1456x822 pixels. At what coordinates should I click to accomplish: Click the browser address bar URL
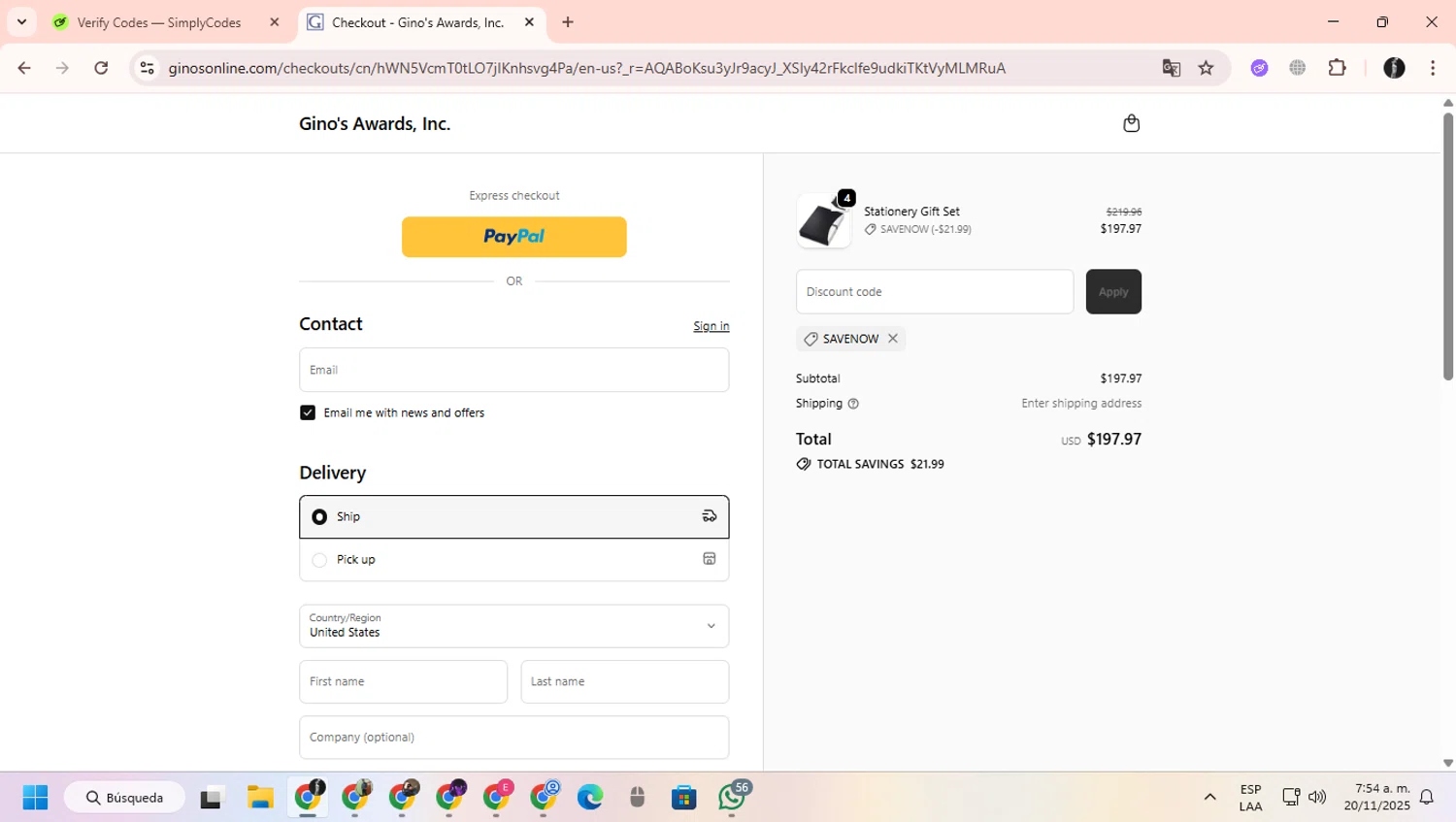click(586, 68)
